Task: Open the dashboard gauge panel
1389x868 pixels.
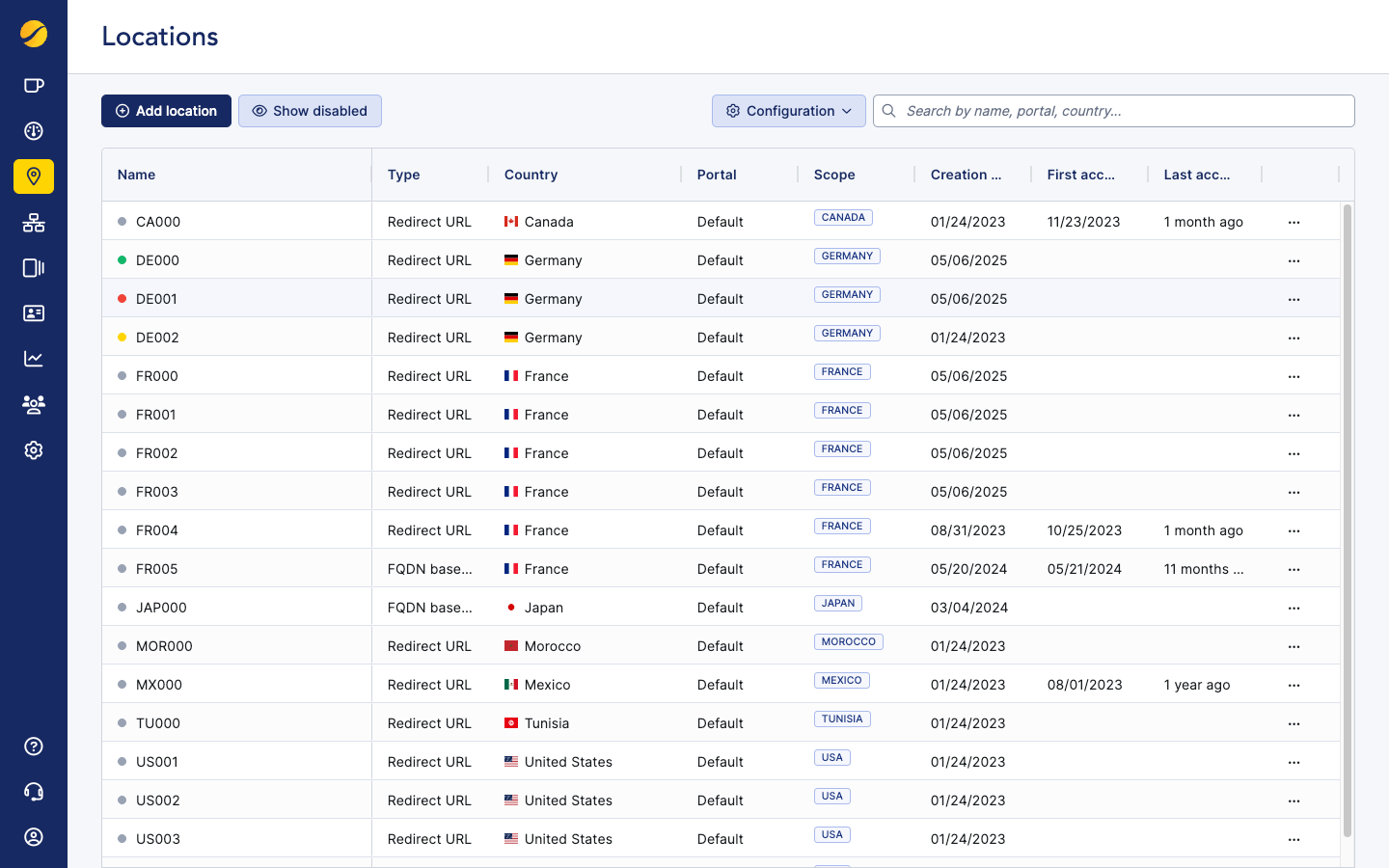Action: tap(34, 130)
